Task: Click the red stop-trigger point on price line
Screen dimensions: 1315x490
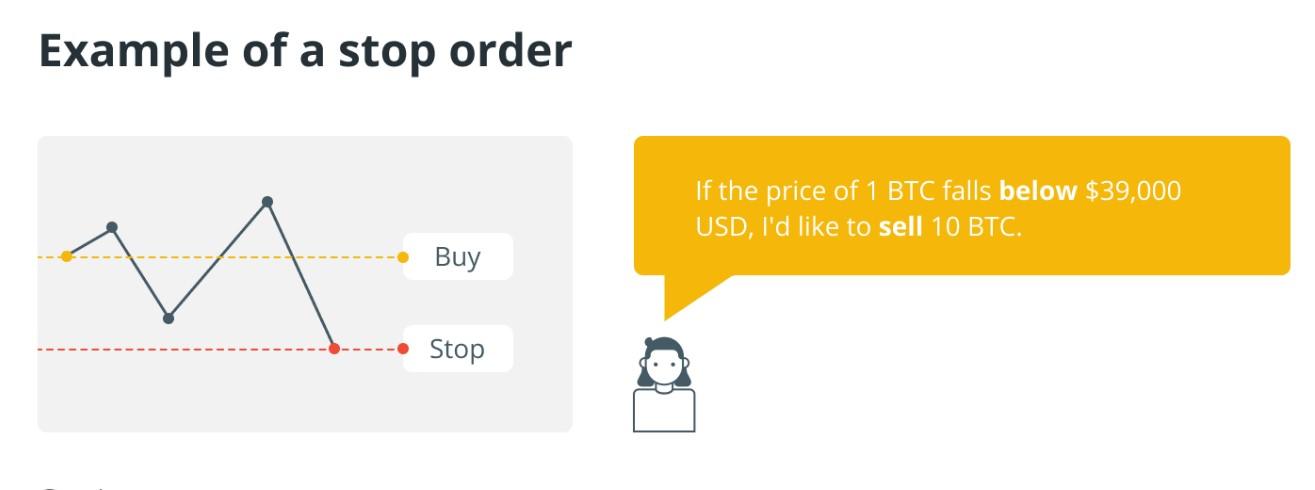Action: click(x=334, y=349)
